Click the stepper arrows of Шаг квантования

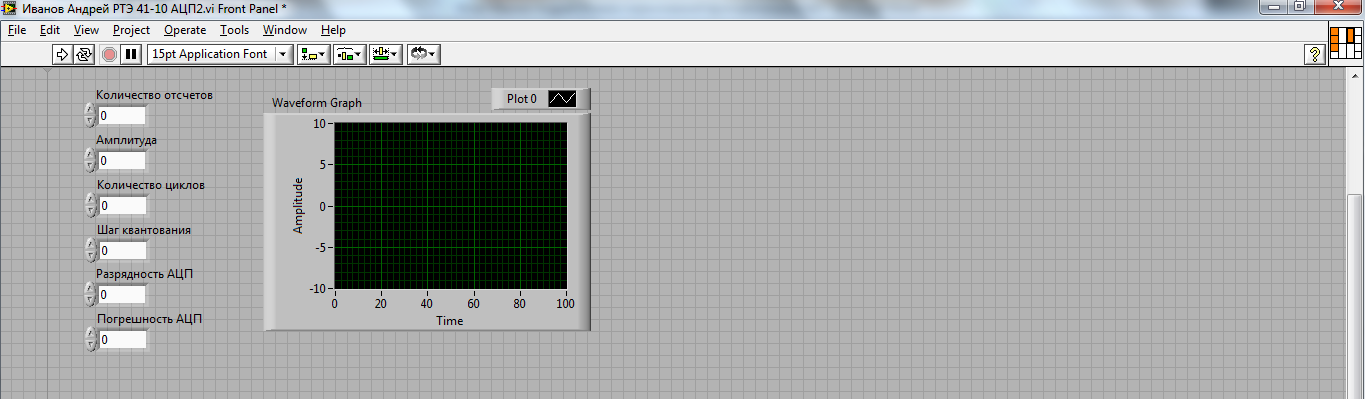[91, 251]
